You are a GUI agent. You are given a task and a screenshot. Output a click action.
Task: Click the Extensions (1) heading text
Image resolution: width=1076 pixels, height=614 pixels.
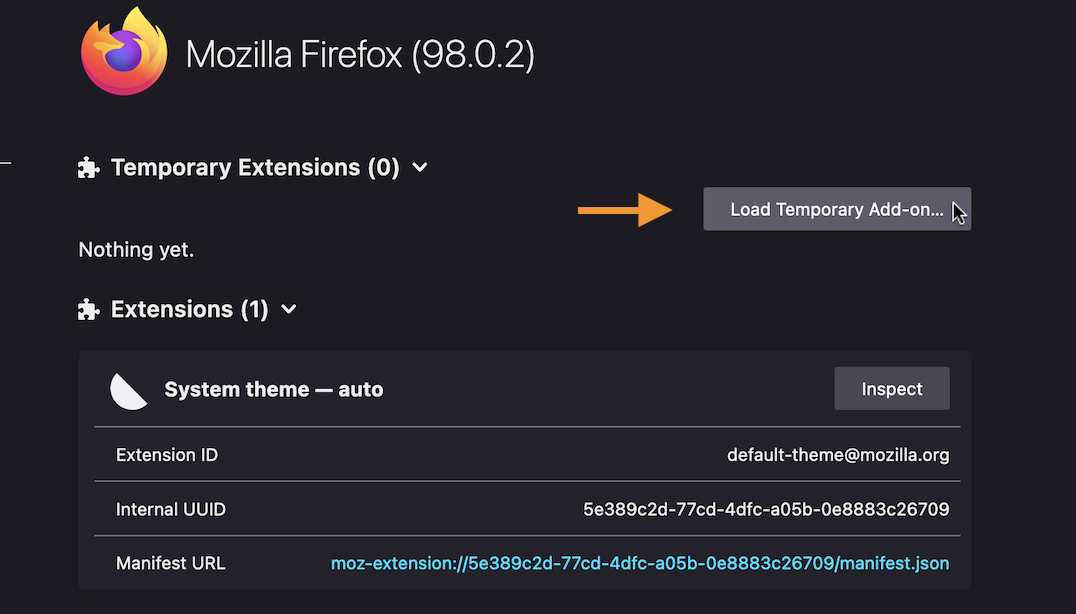coord(189,309)
